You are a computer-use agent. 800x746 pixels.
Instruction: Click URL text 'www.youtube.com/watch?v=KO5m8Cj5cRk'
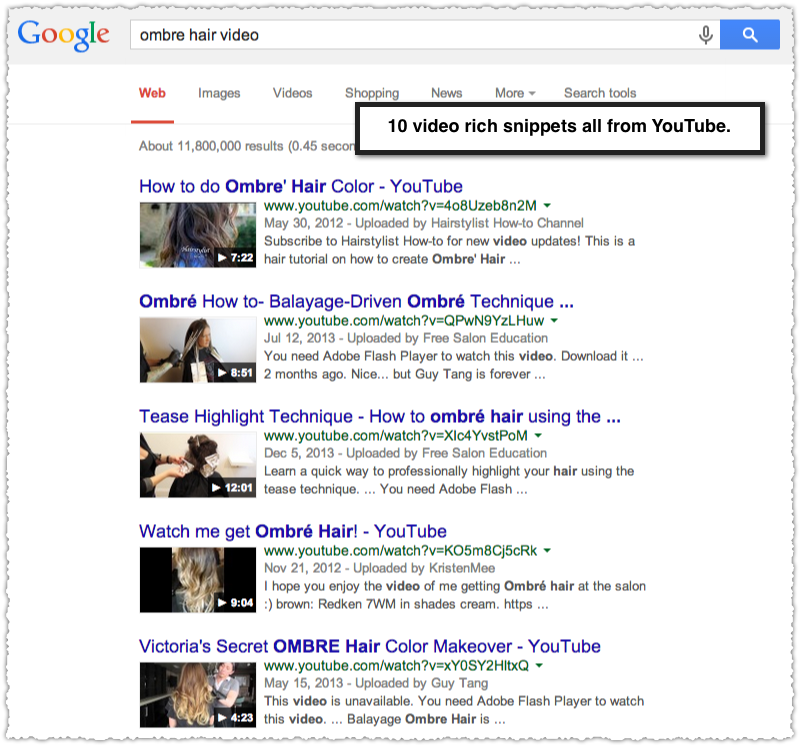click(401, 551)
